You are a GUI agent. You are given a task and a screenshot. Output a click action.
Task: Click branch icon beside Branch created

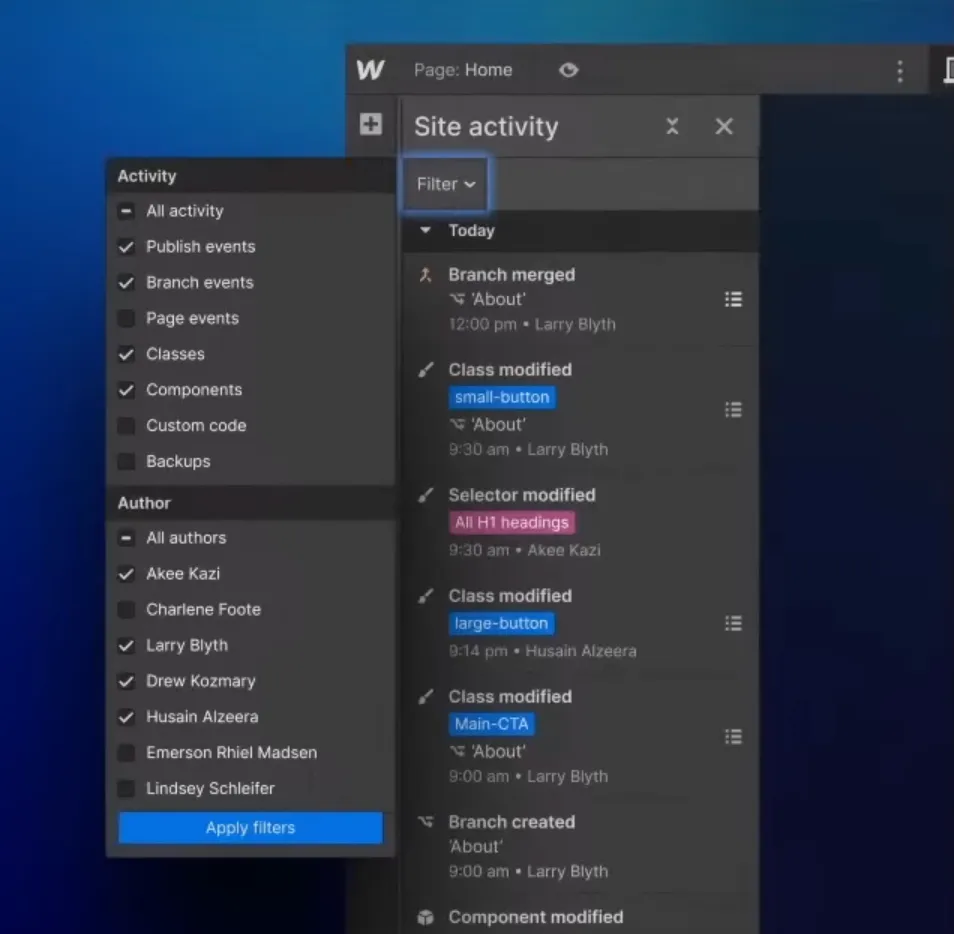click(x=426, y=822)
